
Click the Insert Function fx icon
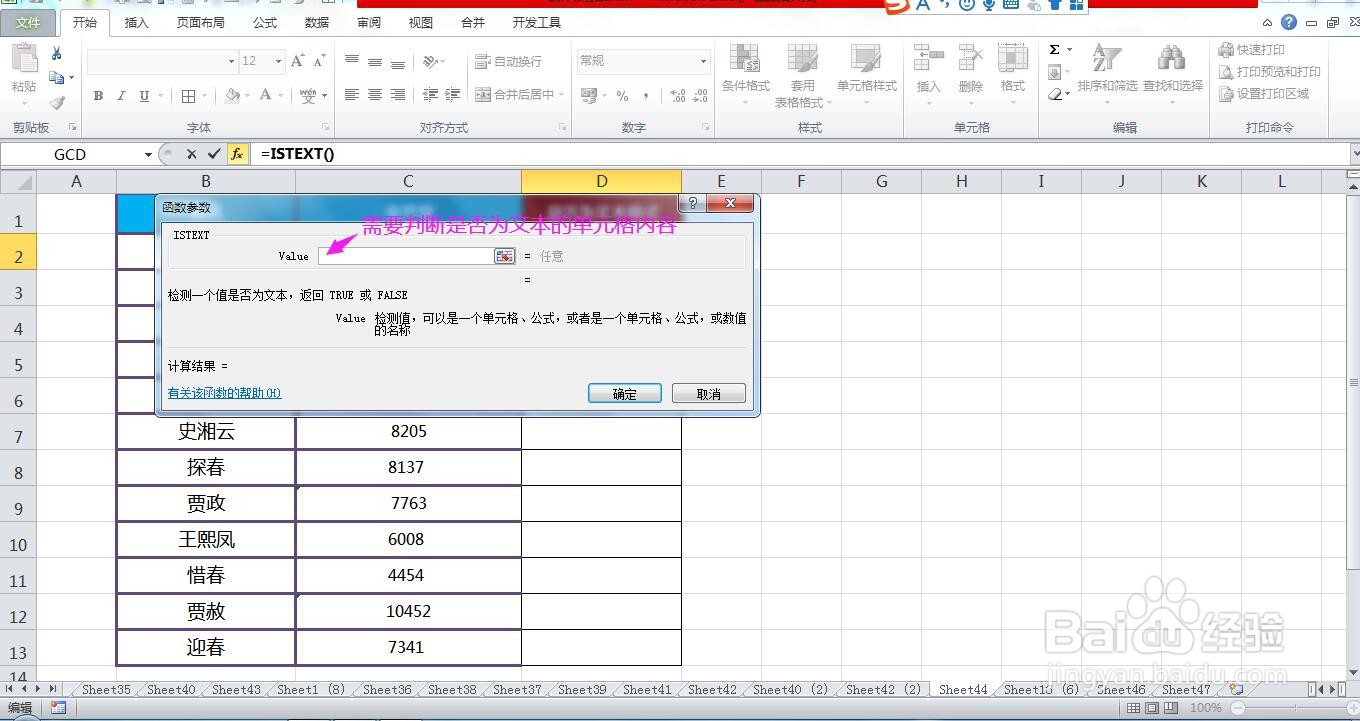point(237,154)
